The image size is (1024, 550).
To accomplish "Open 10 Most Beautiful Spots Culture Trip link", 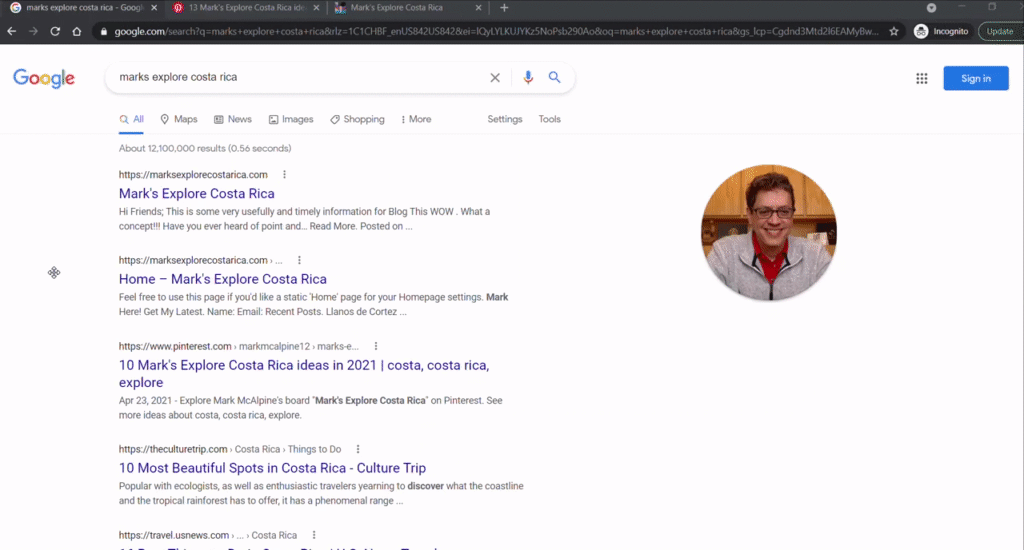I will (272, 468).
